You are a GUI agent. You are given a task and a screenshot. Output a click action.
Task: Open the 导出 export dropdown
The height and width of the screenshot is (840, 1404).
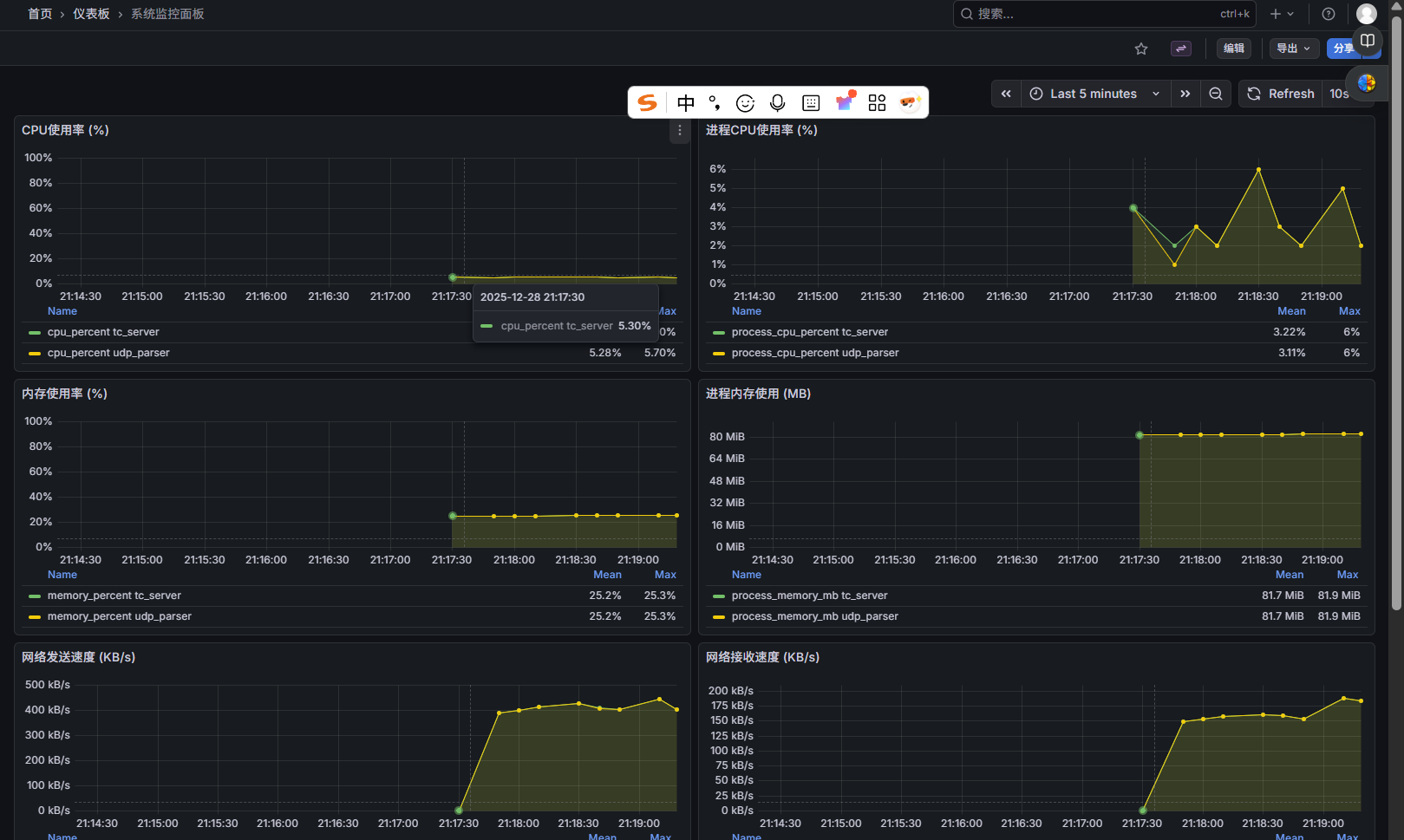1293,49
